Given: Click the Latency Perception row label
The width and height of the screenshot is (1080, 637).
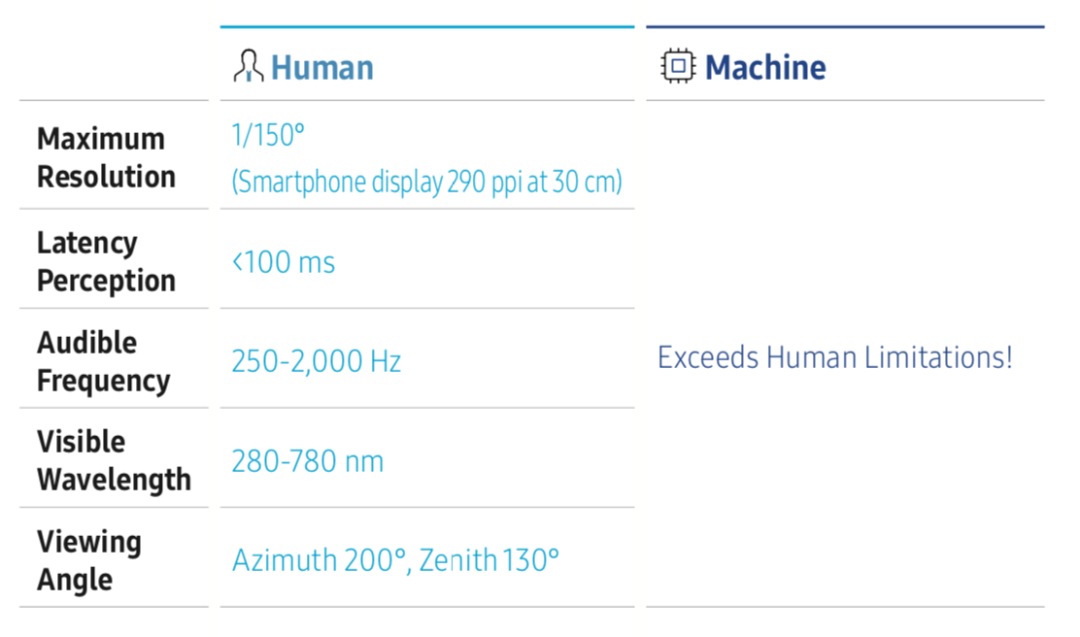Looking at the screenshot, I should (x=106, y=262).
